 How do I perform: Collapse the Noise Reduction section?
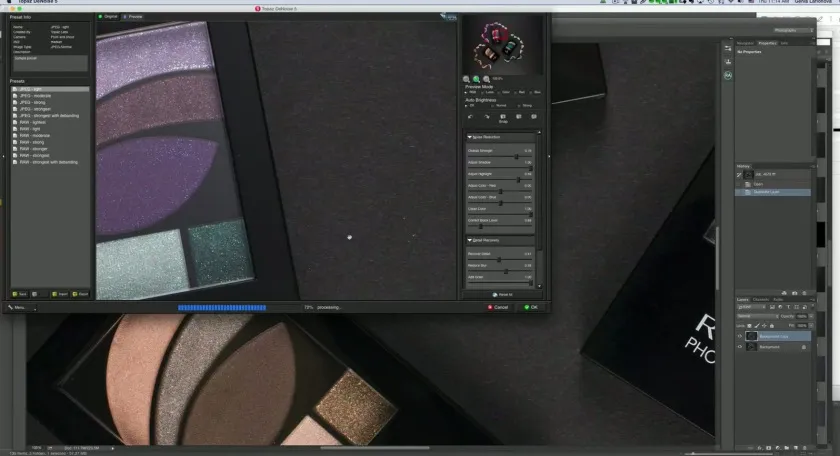click(470, 137)
